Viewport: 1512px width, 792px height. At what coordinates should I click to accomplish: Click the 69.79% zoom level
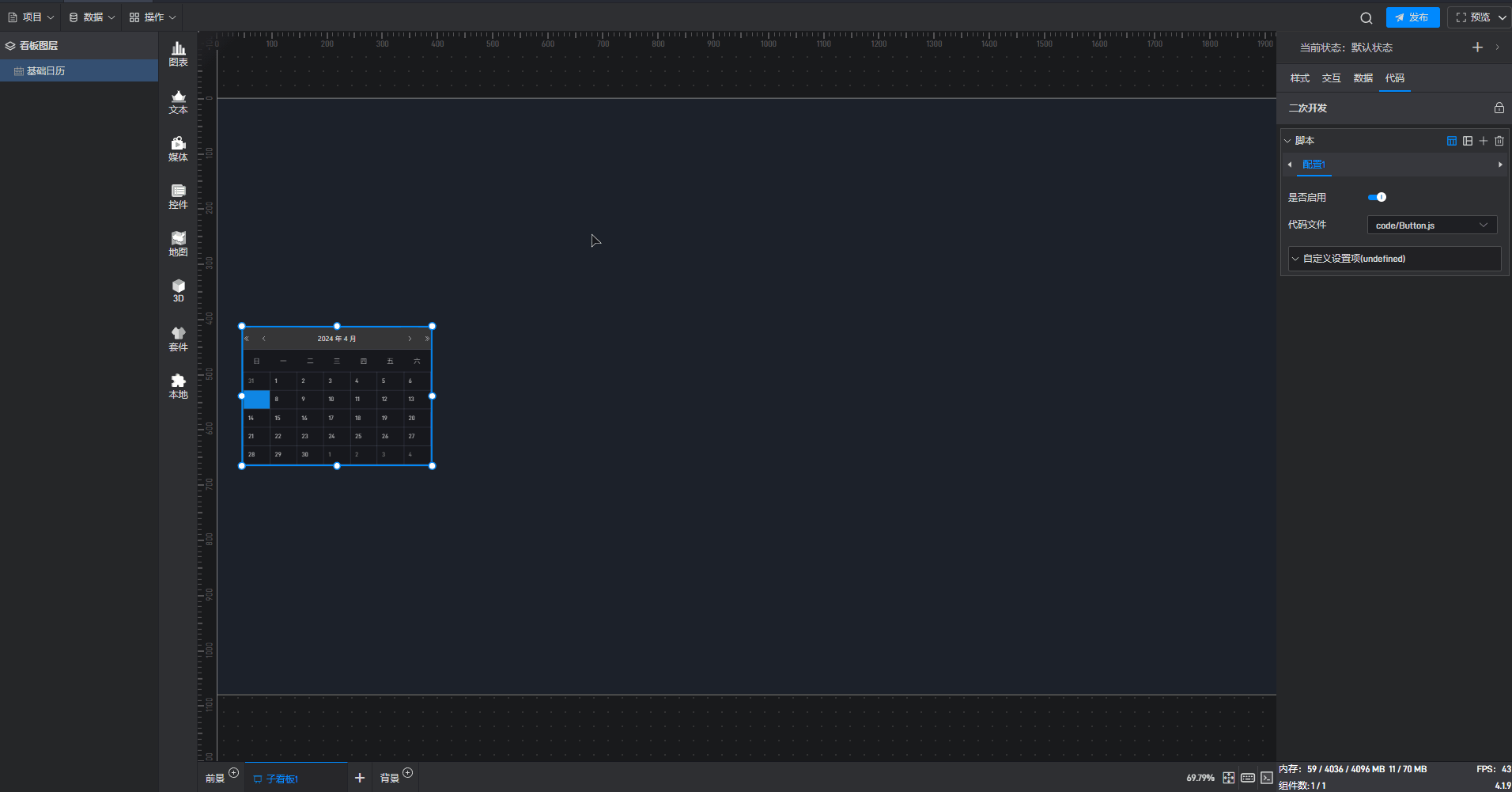point(1200,778)
